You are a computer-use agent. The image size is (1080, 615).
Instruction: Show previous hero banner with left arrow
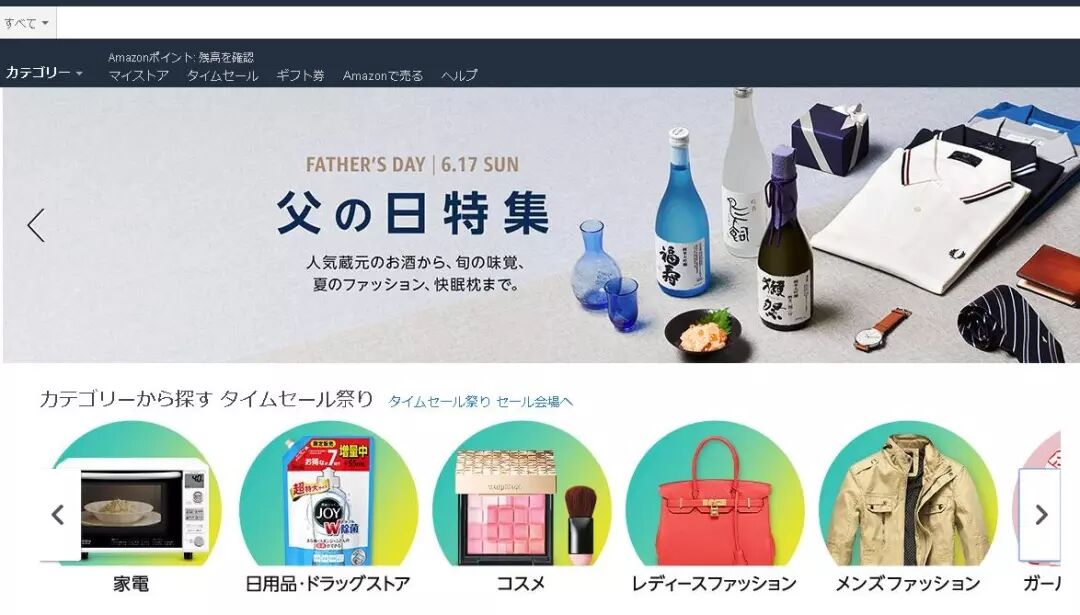click(x=37, y=225)
